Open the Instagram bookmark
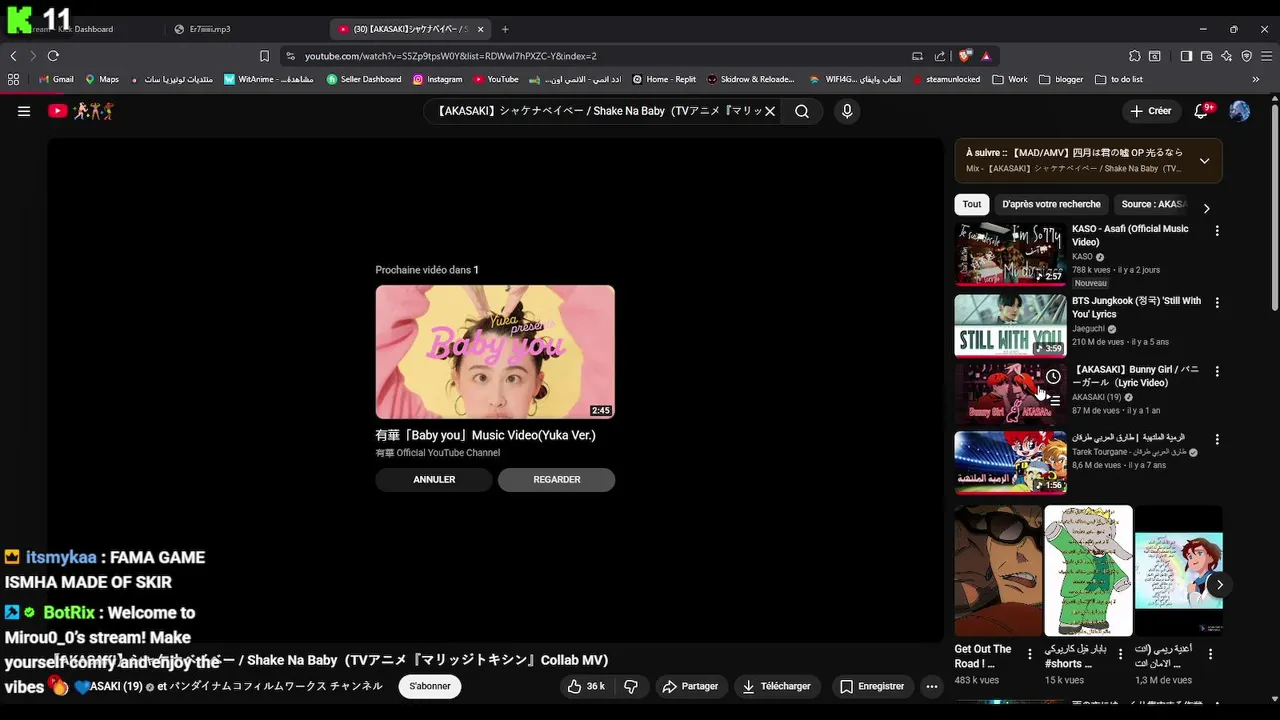The width and height of the screenshot is (1280, 720). click(437, 79)
